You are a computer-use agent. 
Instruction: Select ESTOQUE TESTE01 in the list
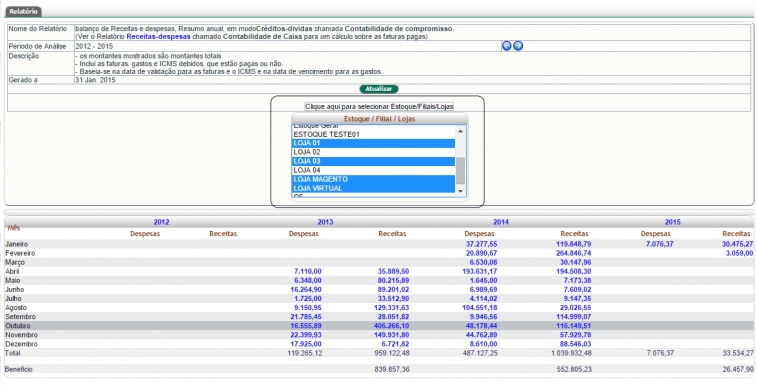point(373,134)
